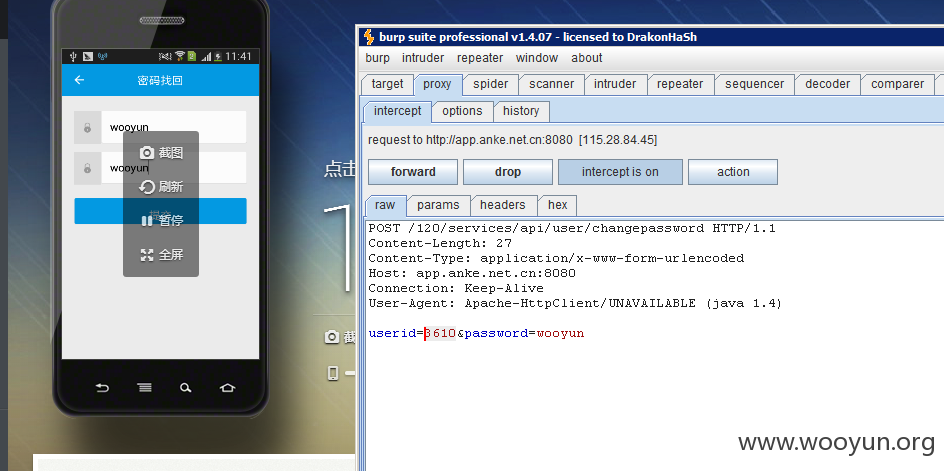
Task: Click the Burp Suite lightning logo icon
Action: tap(369, 37)
